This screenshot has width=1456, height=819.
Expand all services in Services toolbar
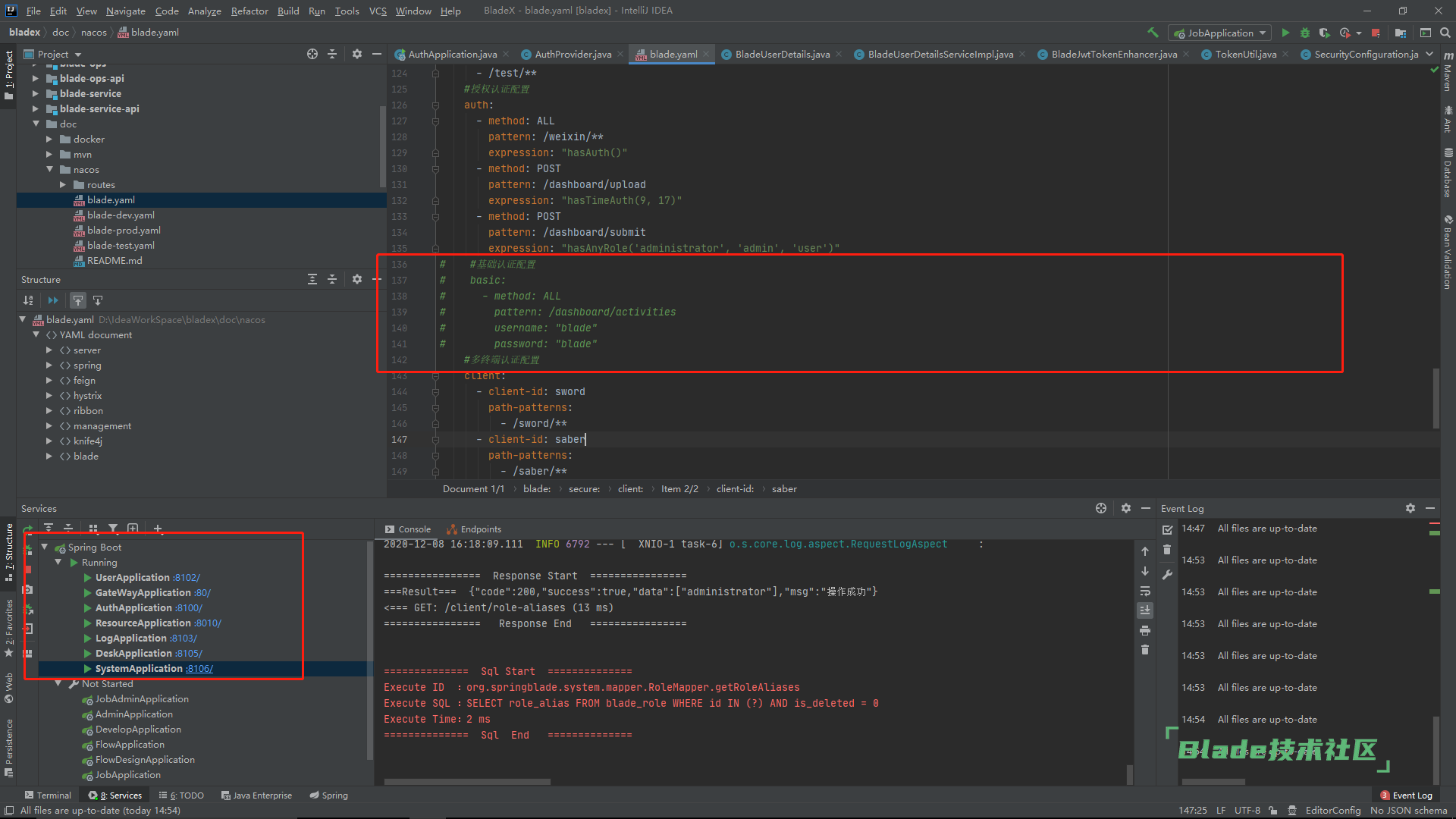(49, 529)
